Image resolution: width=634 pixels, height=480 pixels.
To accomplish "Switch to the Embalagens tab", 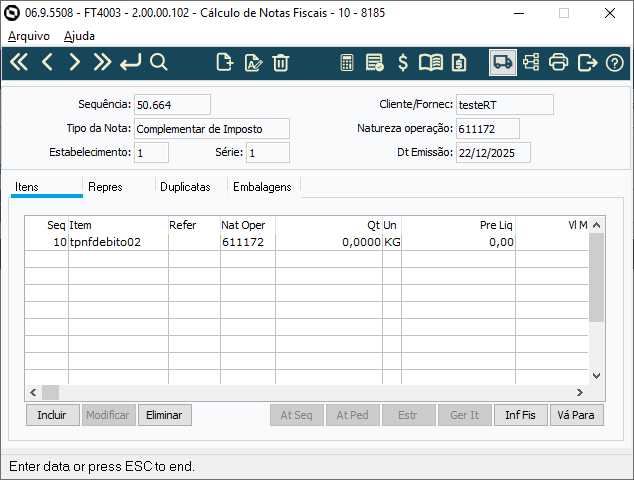I will [262, 187].
